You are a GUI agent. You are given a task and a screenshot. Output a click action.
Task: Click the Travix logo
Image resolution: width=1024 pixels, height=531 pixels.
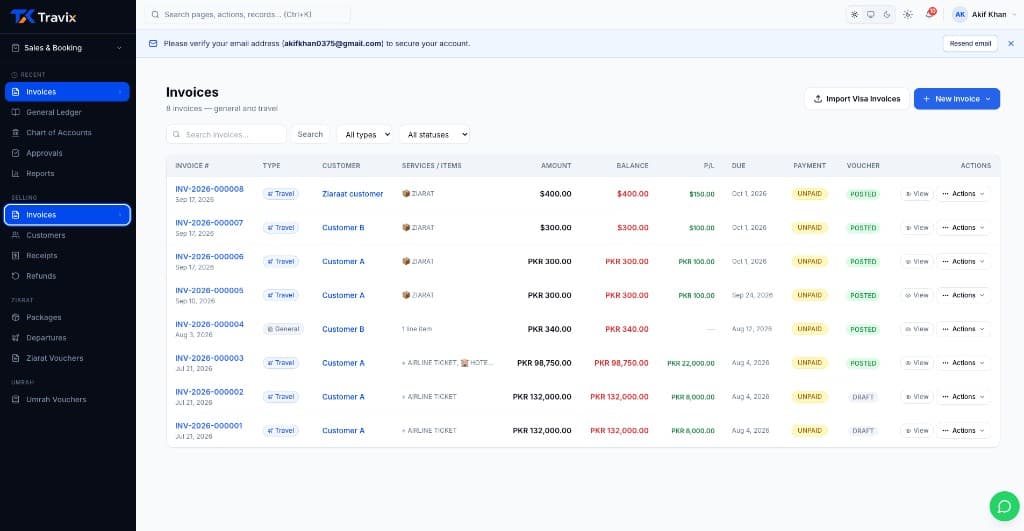click(43, 17)
